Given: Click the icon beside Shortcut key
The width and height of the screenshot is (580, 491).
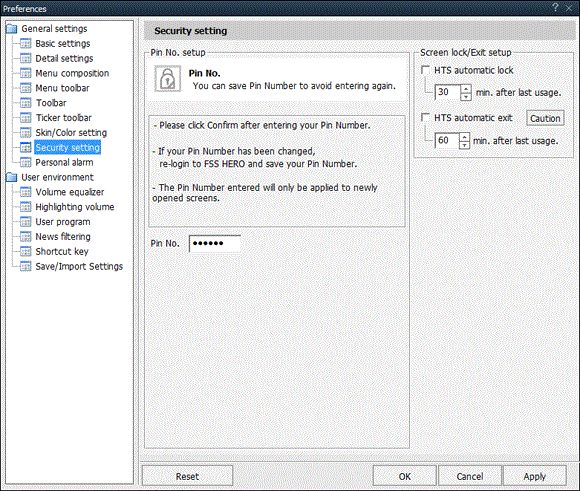Looking at the screenshot, I should pyautogui.click(x=26, y=252).
